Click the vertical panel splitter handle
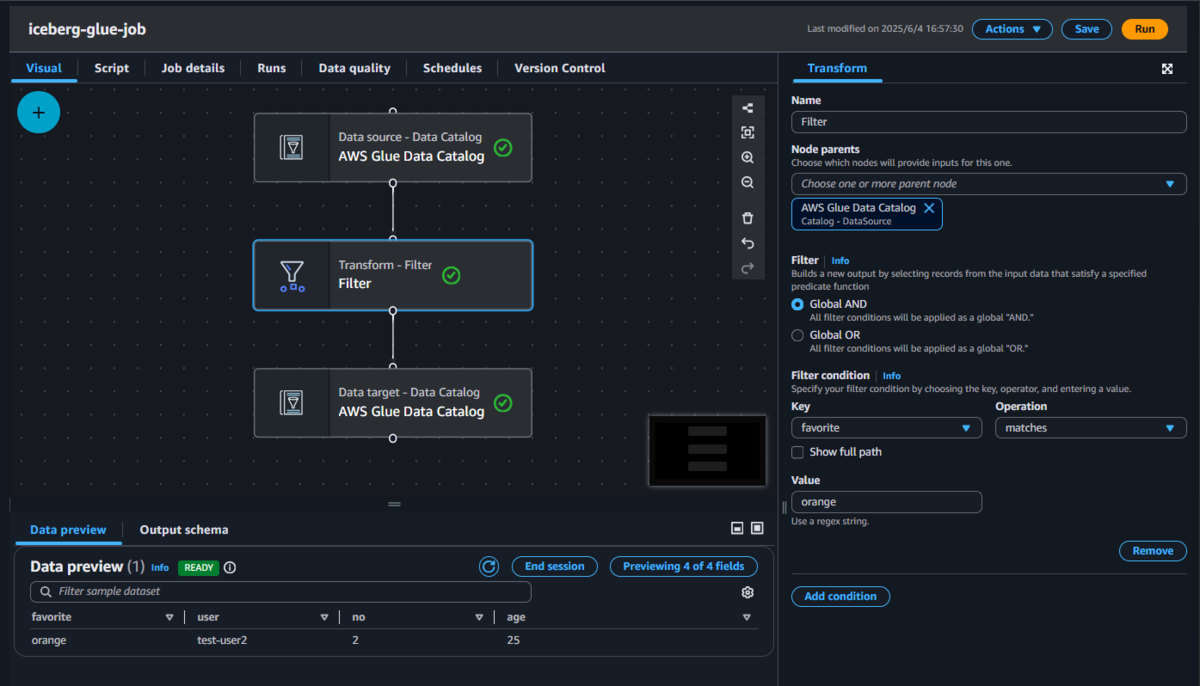Screen dimensions: 1200x686 784,508
